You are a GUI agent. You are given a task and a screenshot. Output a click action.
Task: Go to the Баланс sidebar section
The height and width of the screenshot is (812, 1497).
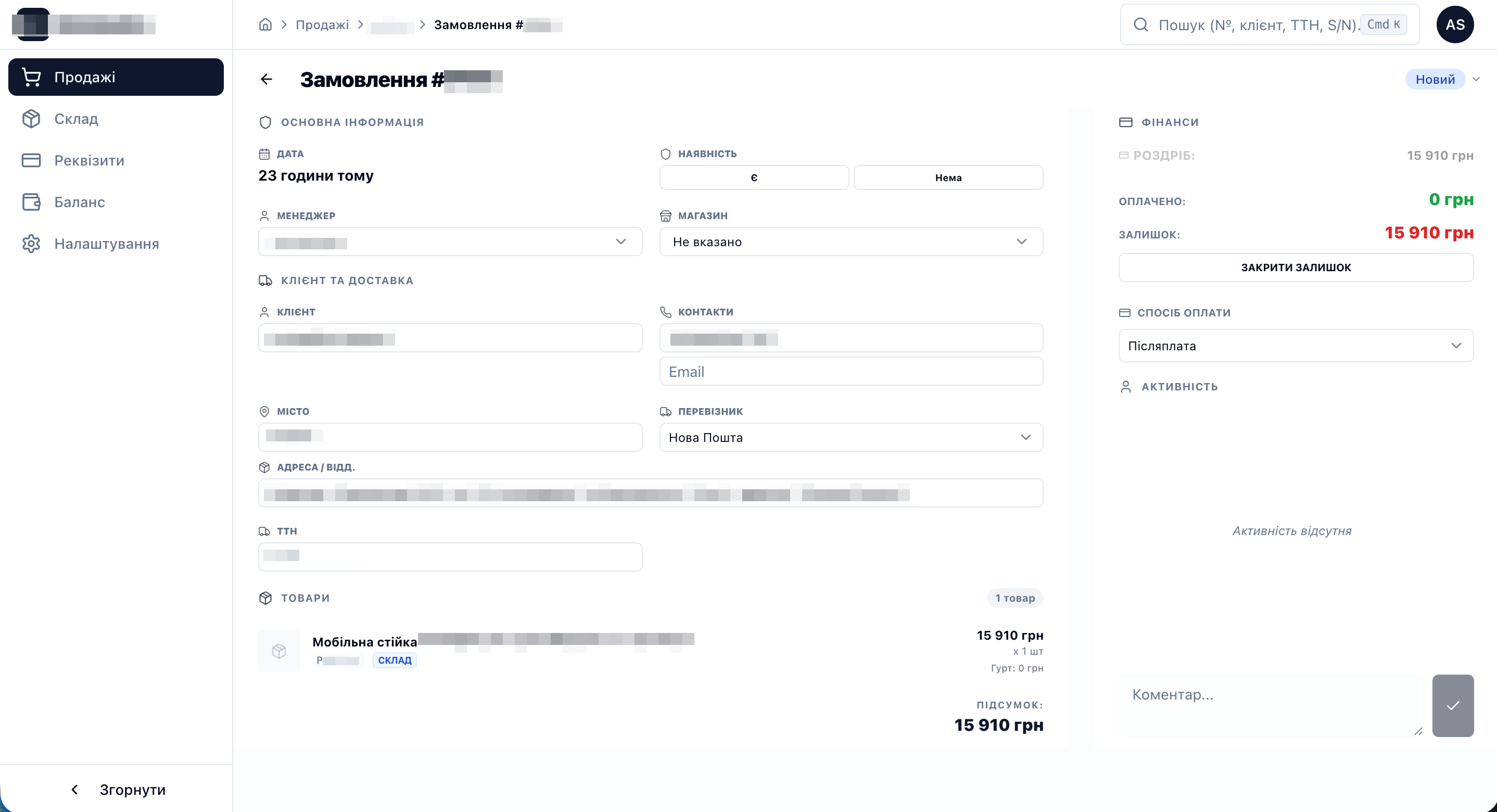click(x=80, y=201)
